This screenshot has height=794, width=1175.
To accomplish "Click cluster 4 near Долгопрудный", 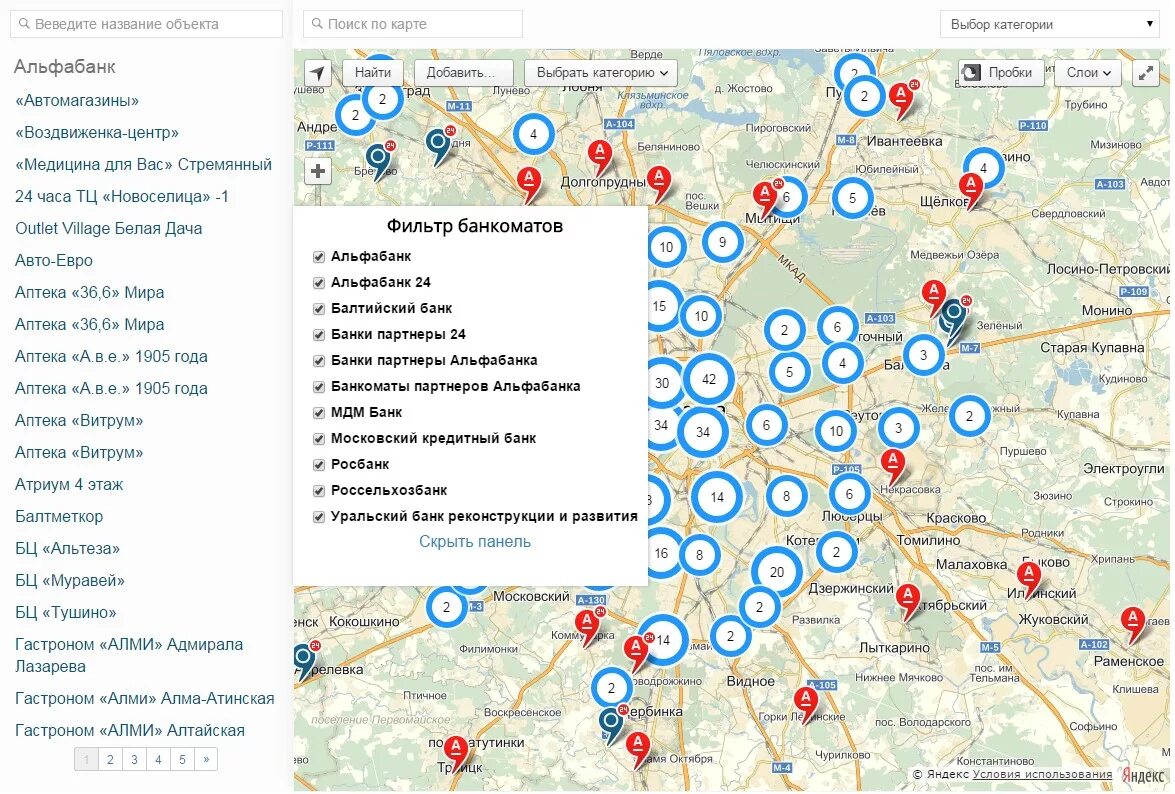I will coord(534,135).
